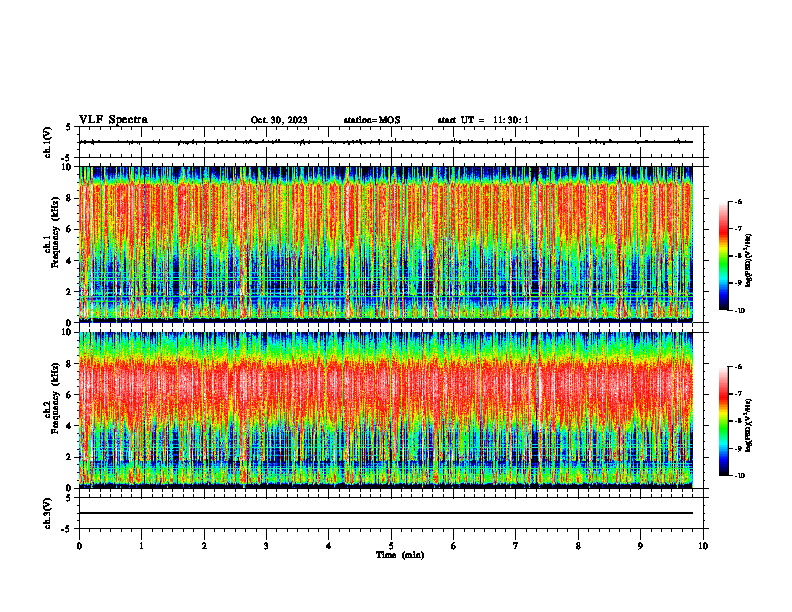The width and height of the screenshot is (792, 612).
Task: Click the ch.1 frequency tick label "6"
Action: click(x=70, y=229)
